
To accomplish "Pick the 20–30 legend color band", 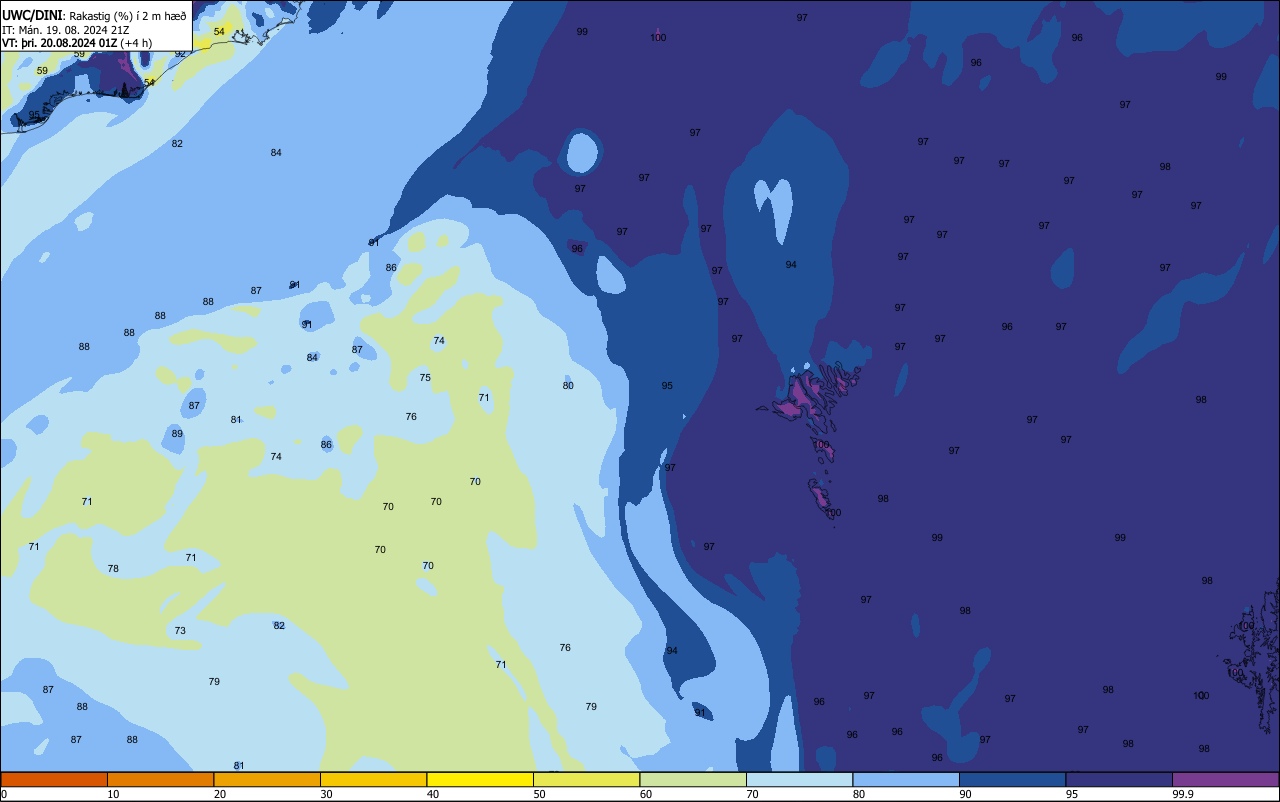I will coord(267,779).
